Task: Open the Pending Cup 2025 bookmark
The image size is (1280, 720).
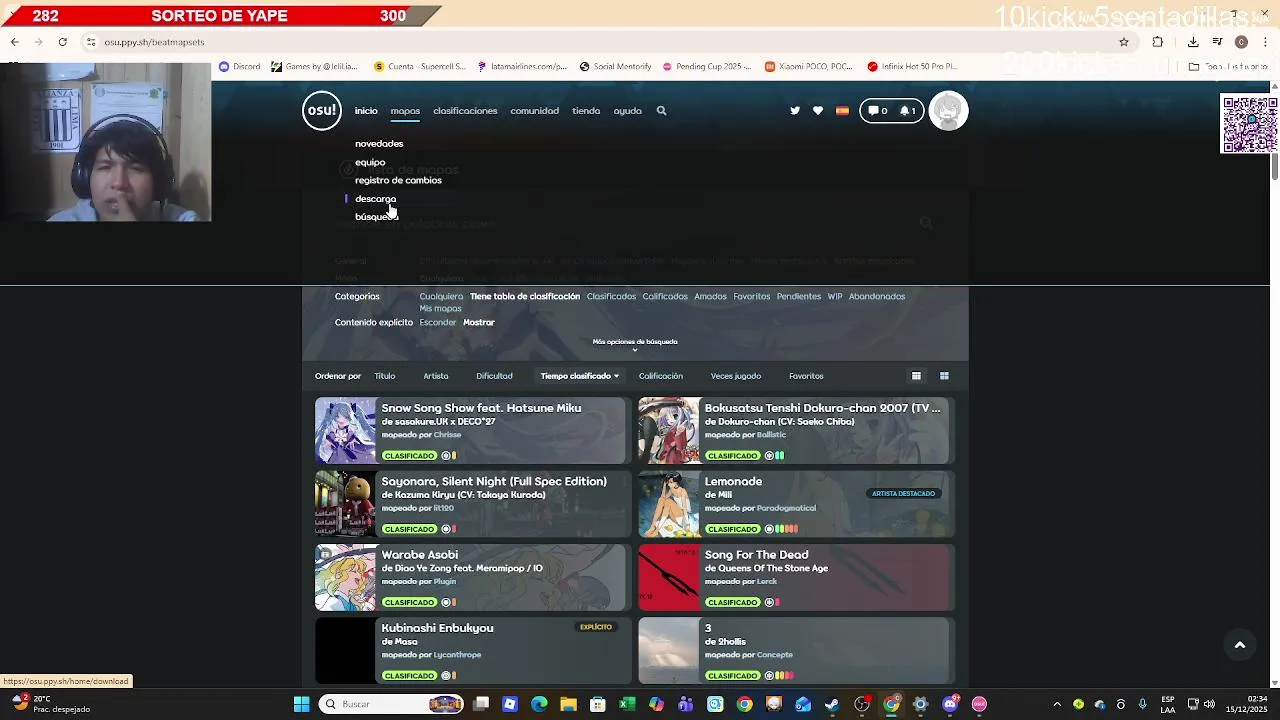Action: (705, 67)
